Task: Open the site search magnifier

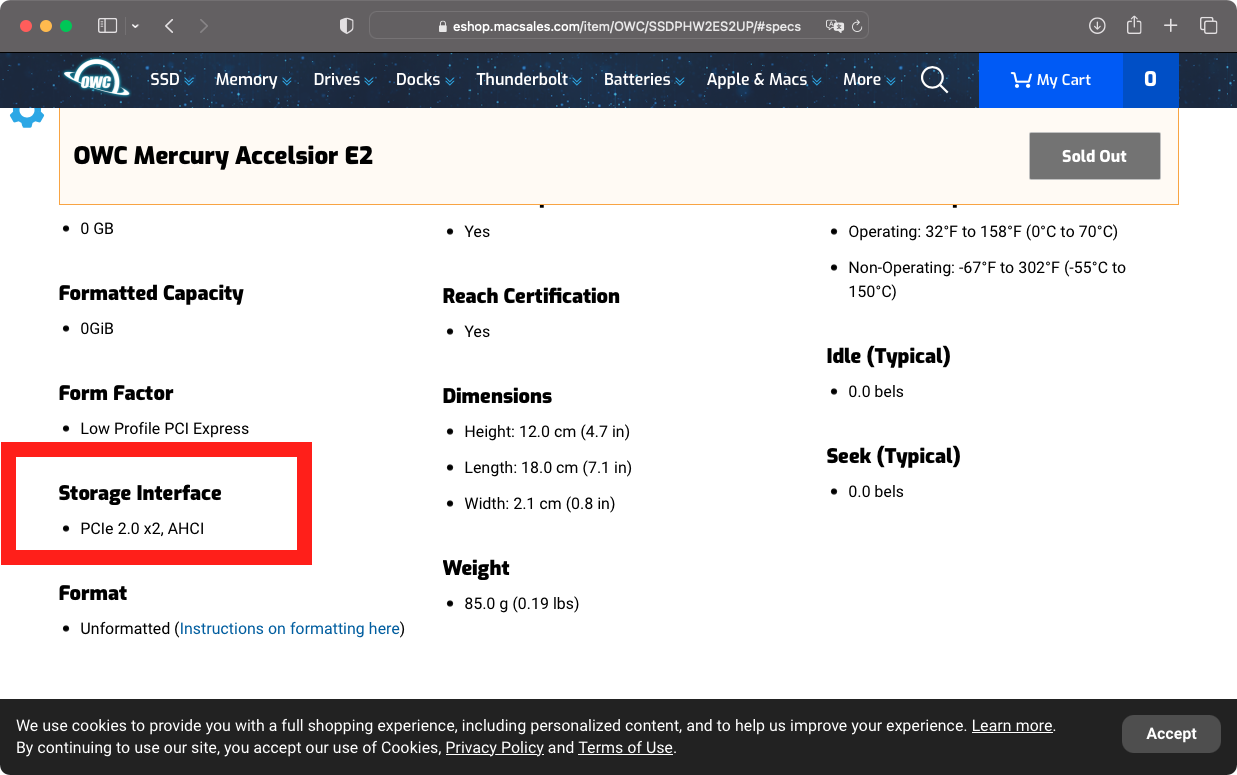Action: (x=934, y=79)
